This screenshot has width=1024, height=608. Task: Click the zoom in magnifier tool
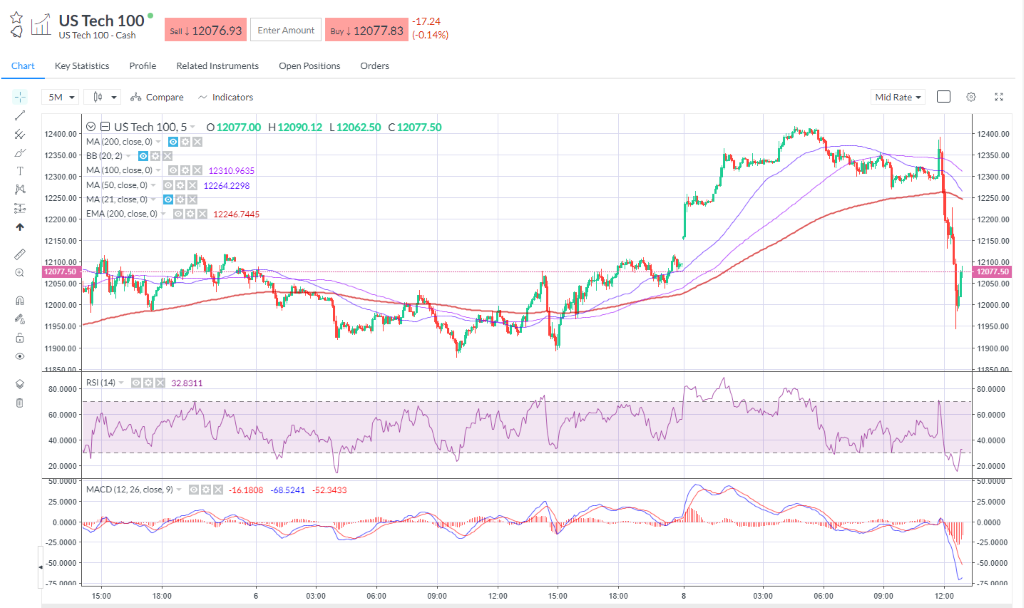coord(20,273)
